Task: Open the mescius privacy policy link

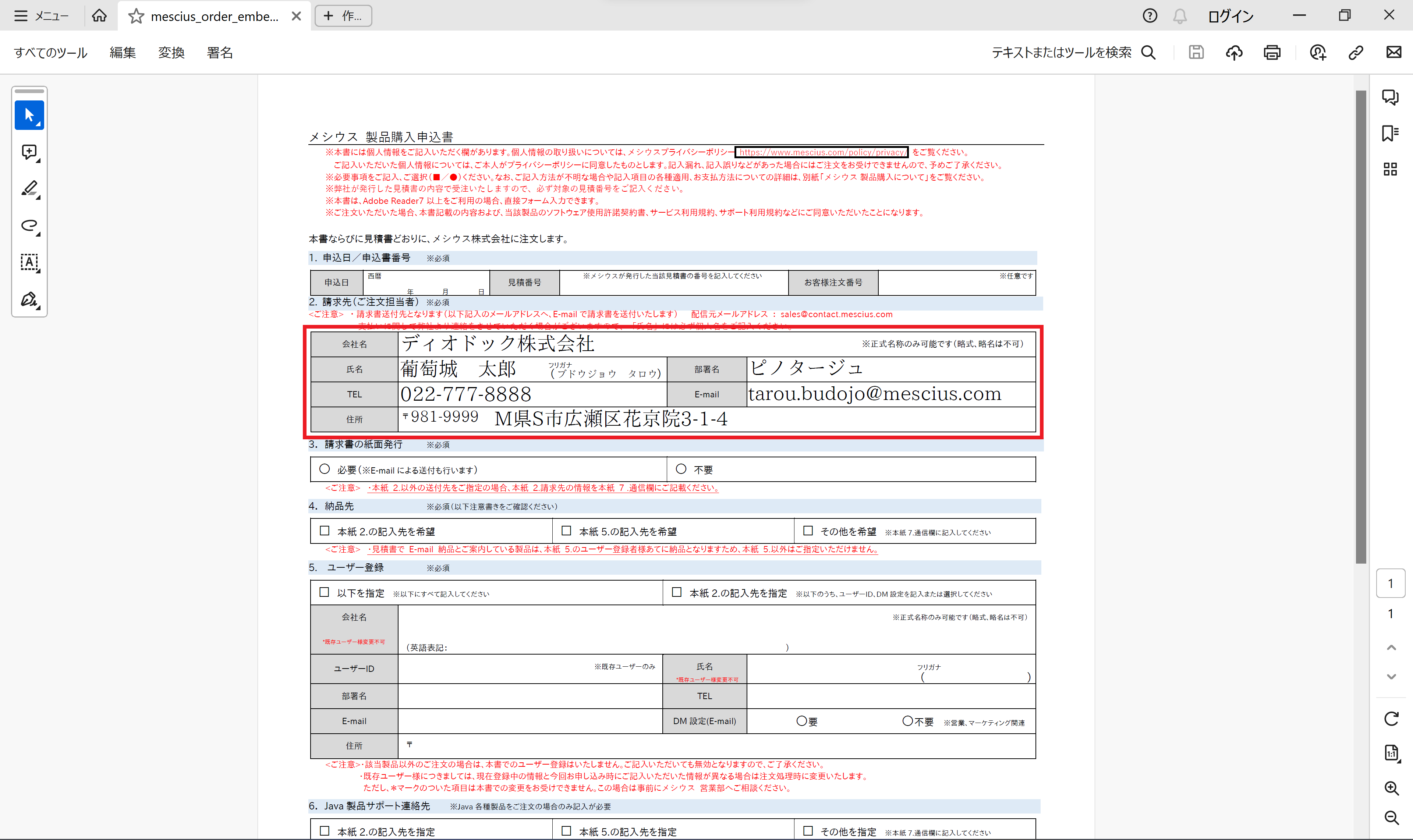Action: pos(822,152)
